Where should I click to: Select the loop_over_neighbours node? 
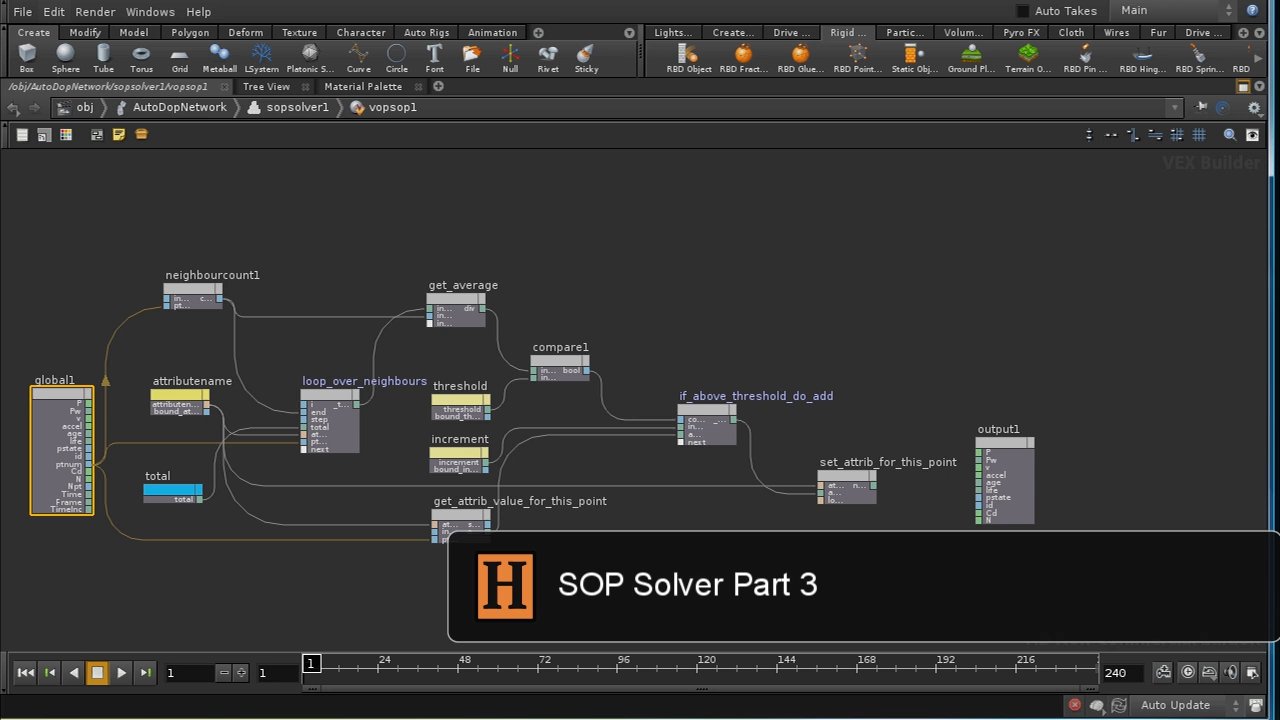click(x=330, y=421)
